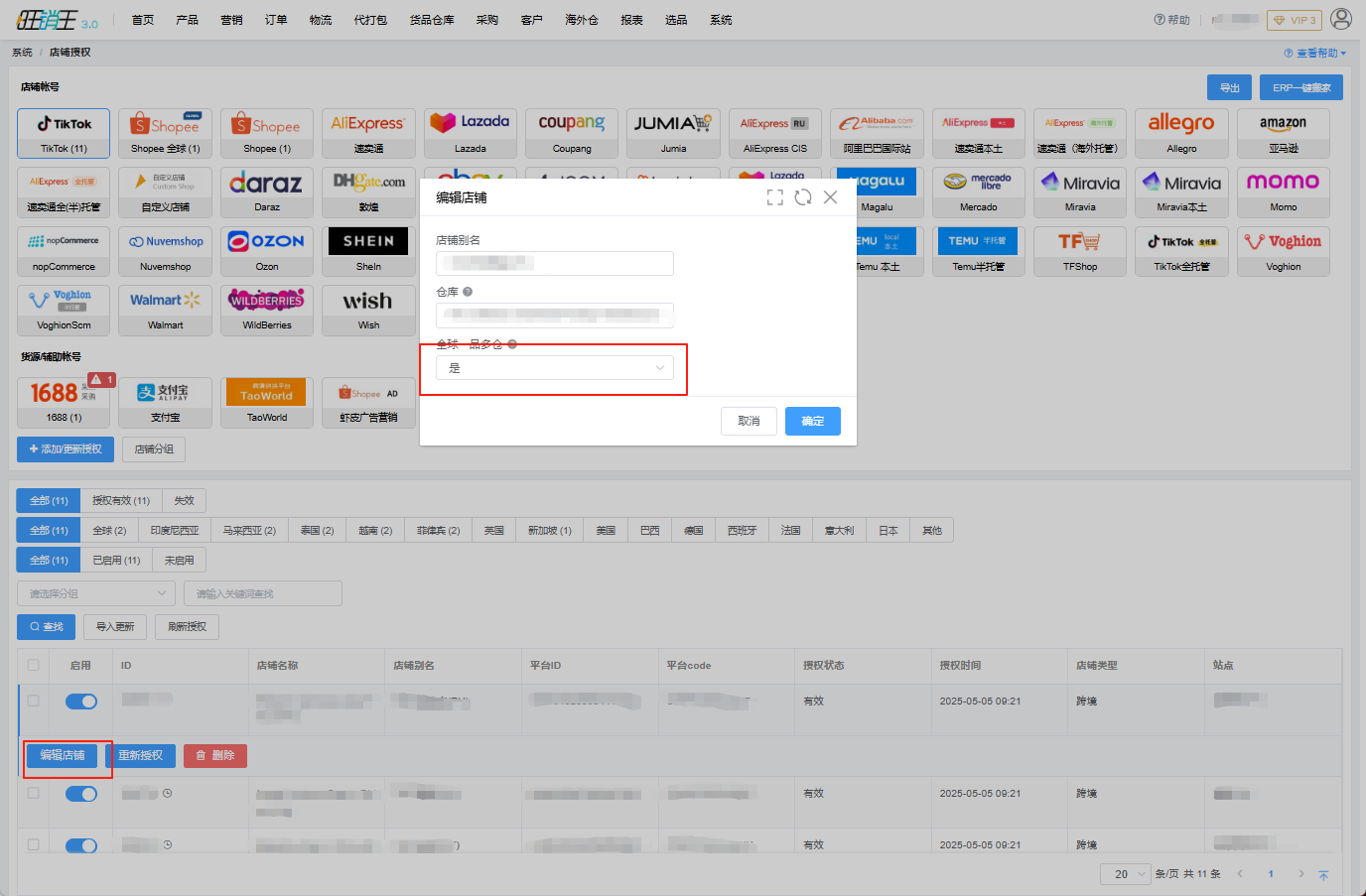Screen dimensions: 1366x896
Task: Expand the 查看帮助 dropdown
Action: click(x=1315, y=53)
